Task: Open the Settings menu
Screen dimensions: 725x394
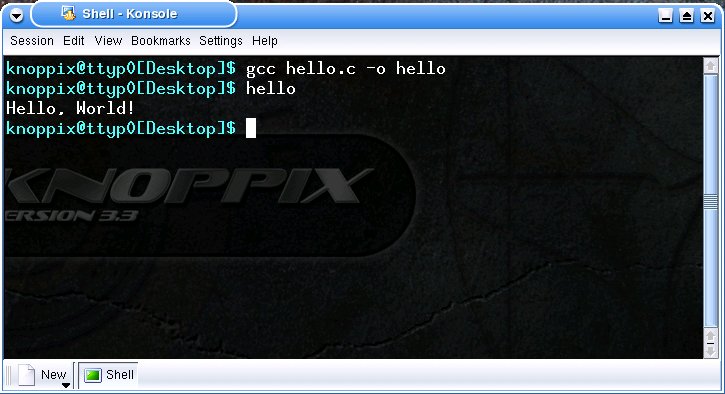Action: (x=221, y=41)
